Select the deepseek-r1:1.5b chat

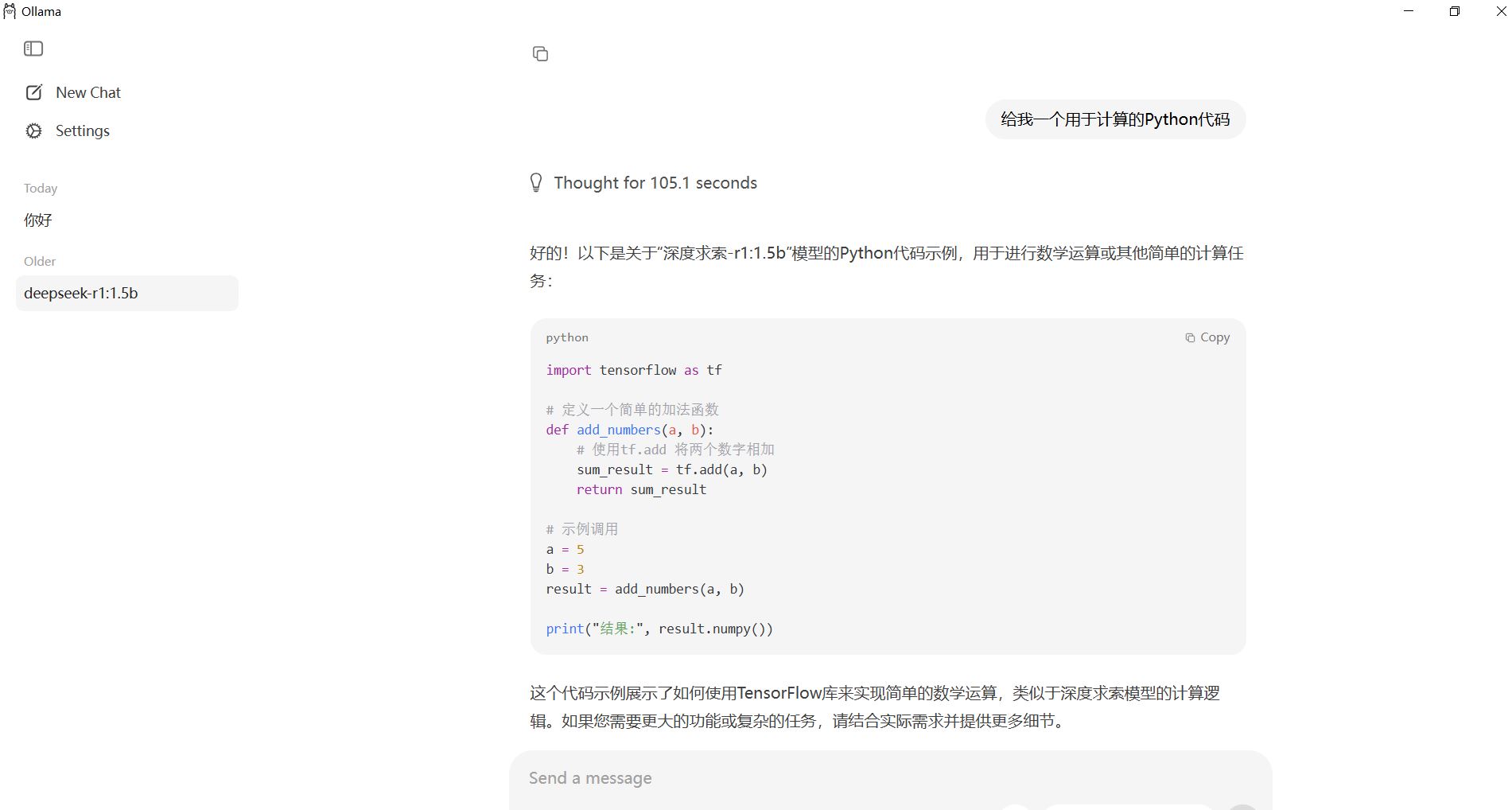click(127, 294)
